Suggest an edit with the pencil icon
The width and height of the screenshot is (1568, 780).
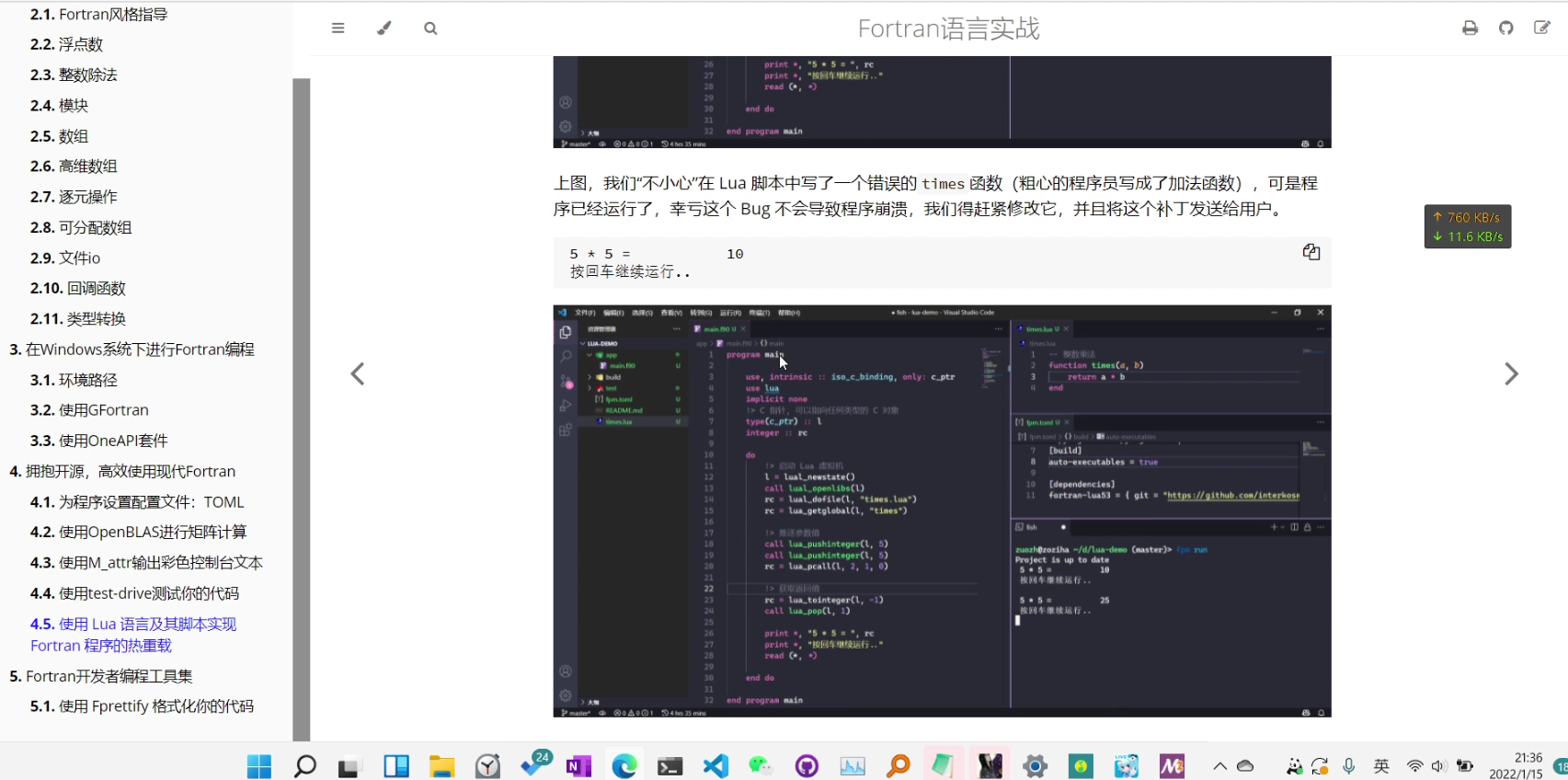pos(1542,29)
